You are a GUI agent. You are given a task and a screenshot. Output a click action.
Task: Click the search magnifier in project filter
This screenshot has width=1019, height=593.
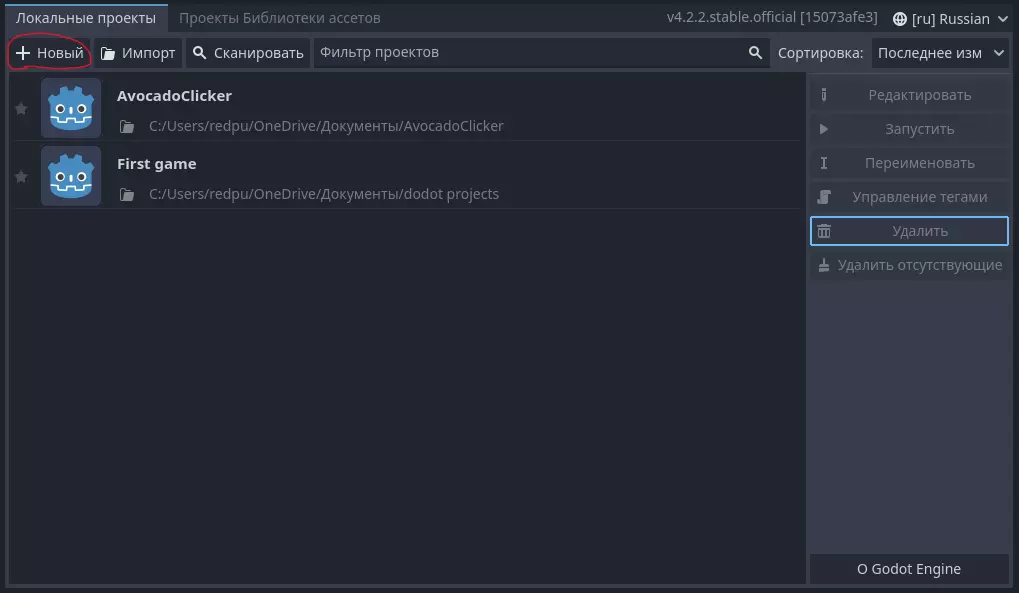(x=756, y=53)
